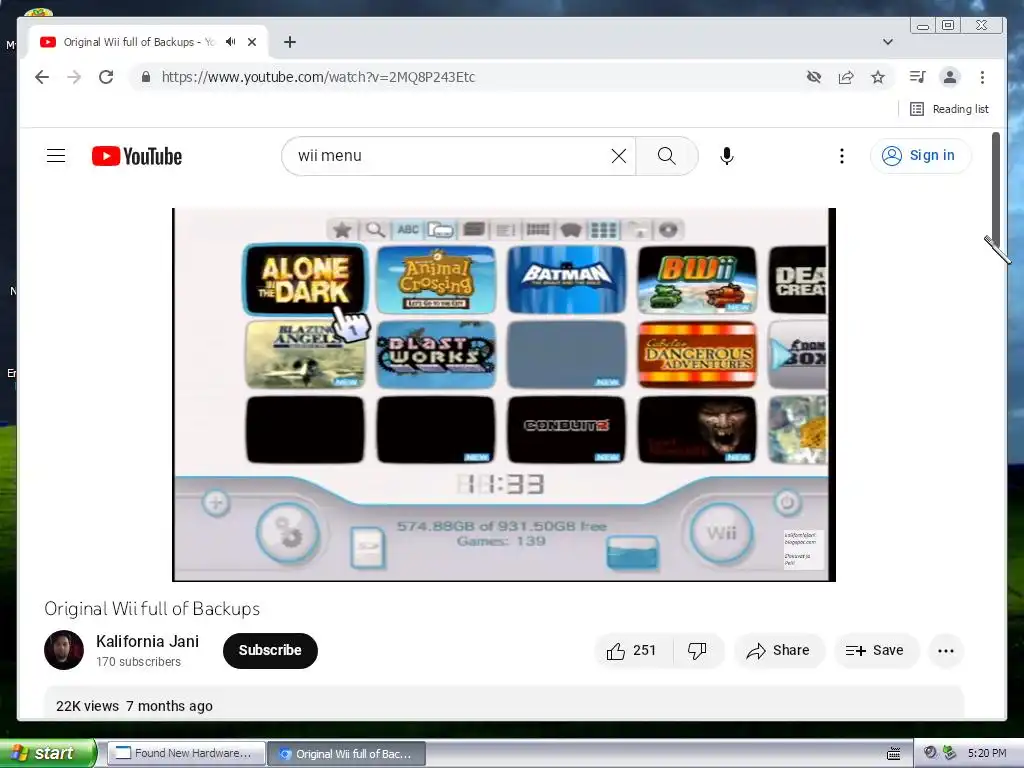The image size is (1024, 768).
Task: Click the magnifier icon in video toolbar
Action: tap(375, 230)
